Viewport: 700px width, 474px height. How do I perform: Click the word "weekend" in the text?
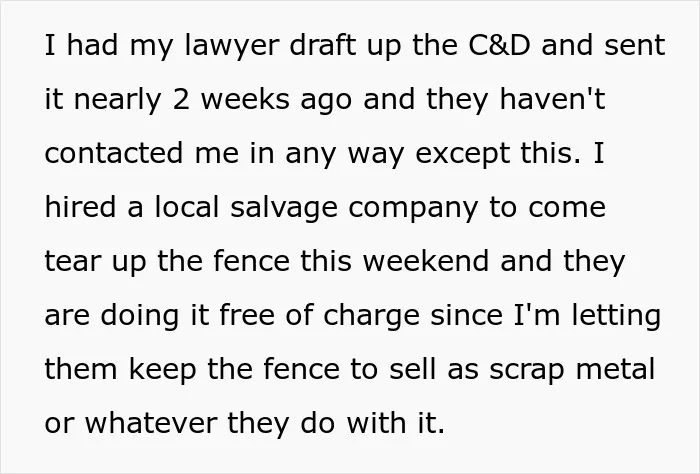(425, 261)
